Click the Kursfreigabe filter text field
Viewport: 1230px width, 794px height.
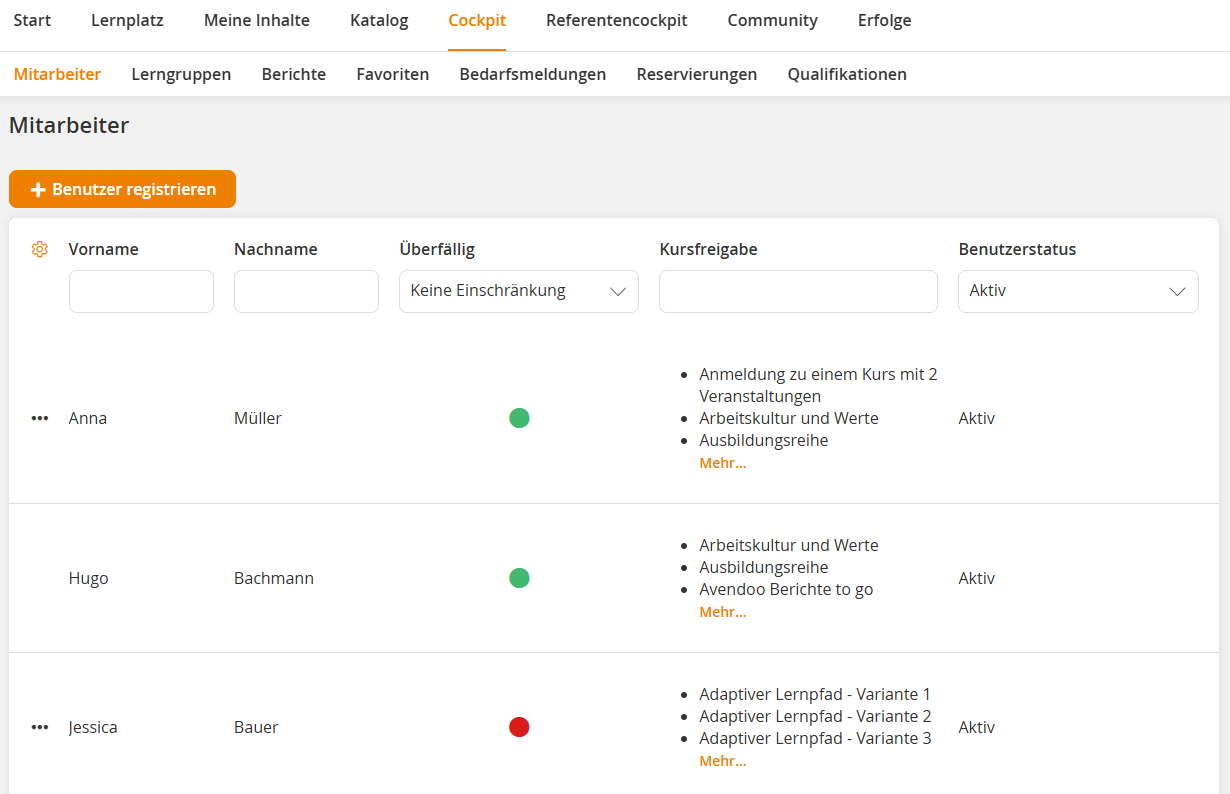tap(798, 291)
